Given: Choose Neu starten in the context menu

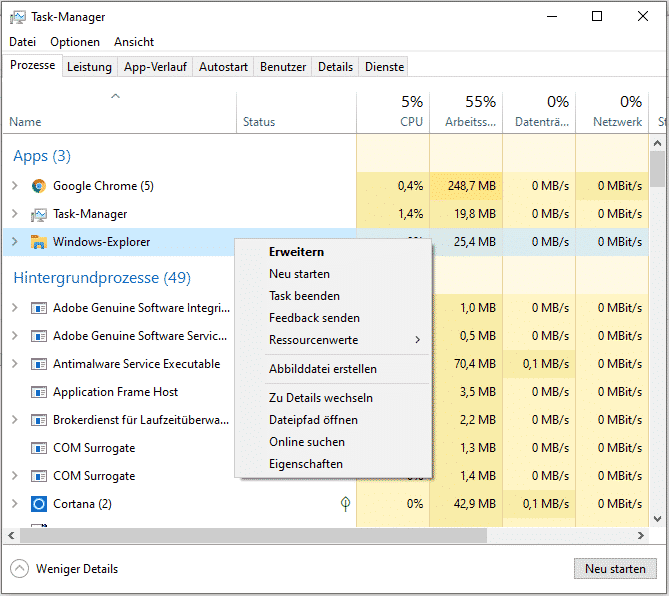Looking at the screenshot, I should tap(334, 274).
